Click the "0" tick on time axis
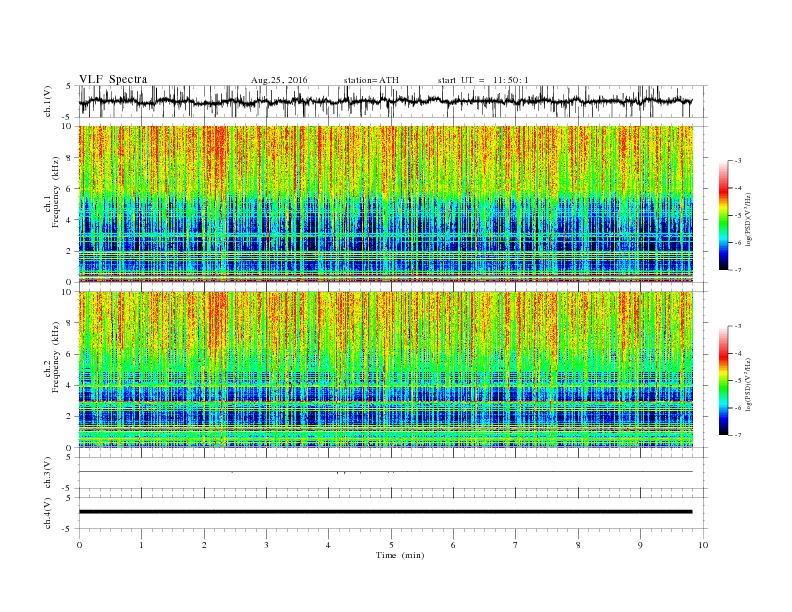The image size is (792, 612). (79, 545)
